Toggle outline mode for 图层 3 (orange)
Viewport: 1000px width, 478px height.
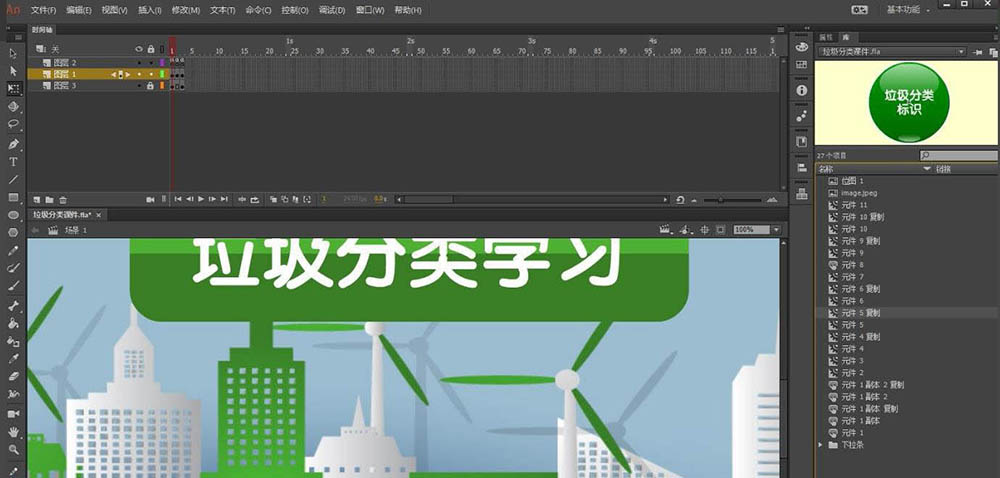tap(162, 85)
